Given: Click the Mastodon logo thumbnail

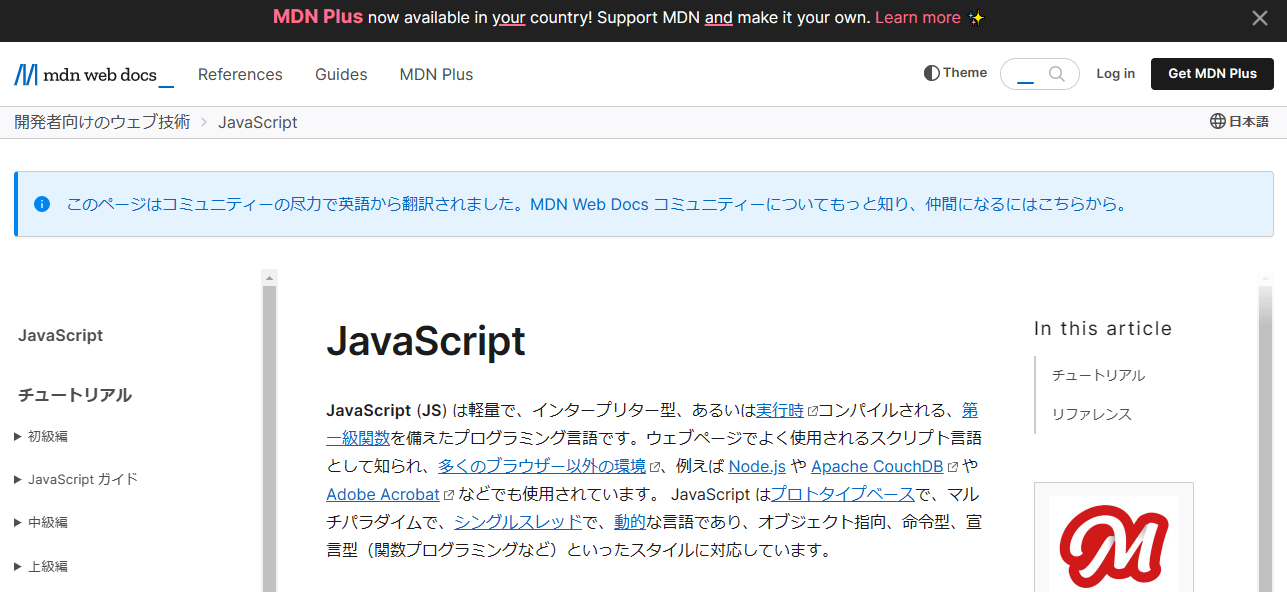Looking at the screenshot, I should (1113, 540).
